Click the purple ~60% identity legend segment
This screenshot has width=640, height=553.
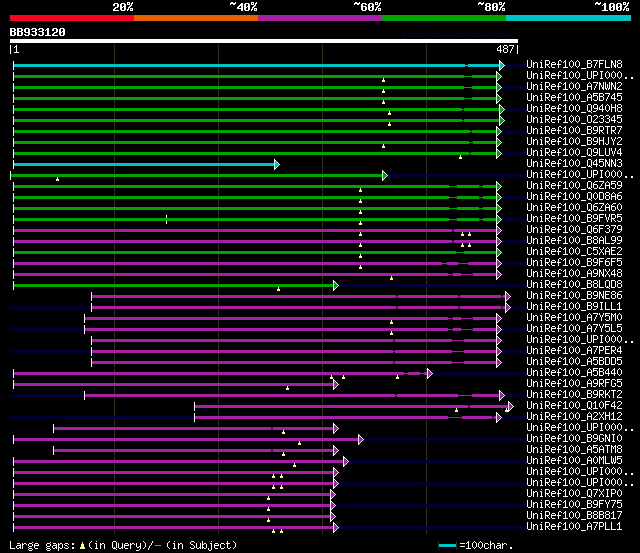tap(320, 18)
